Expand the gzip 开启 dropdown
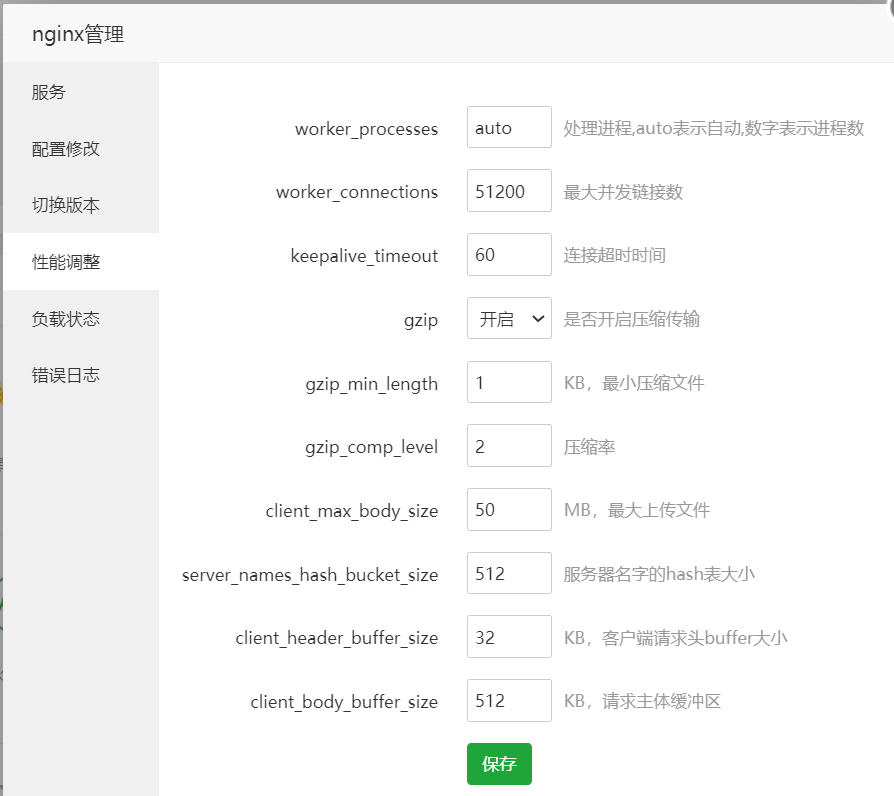Screen dimensions: 894x796 (x=509, y=318)
